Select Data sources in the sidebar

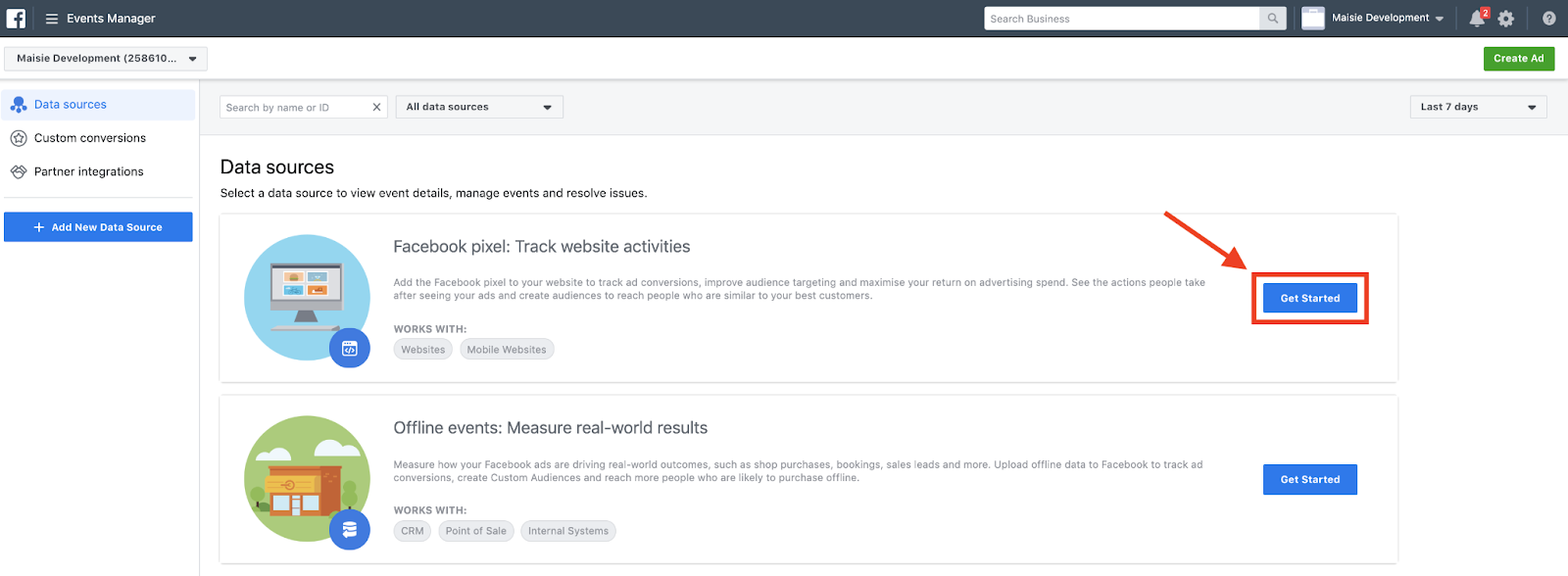tap(71, 105)
